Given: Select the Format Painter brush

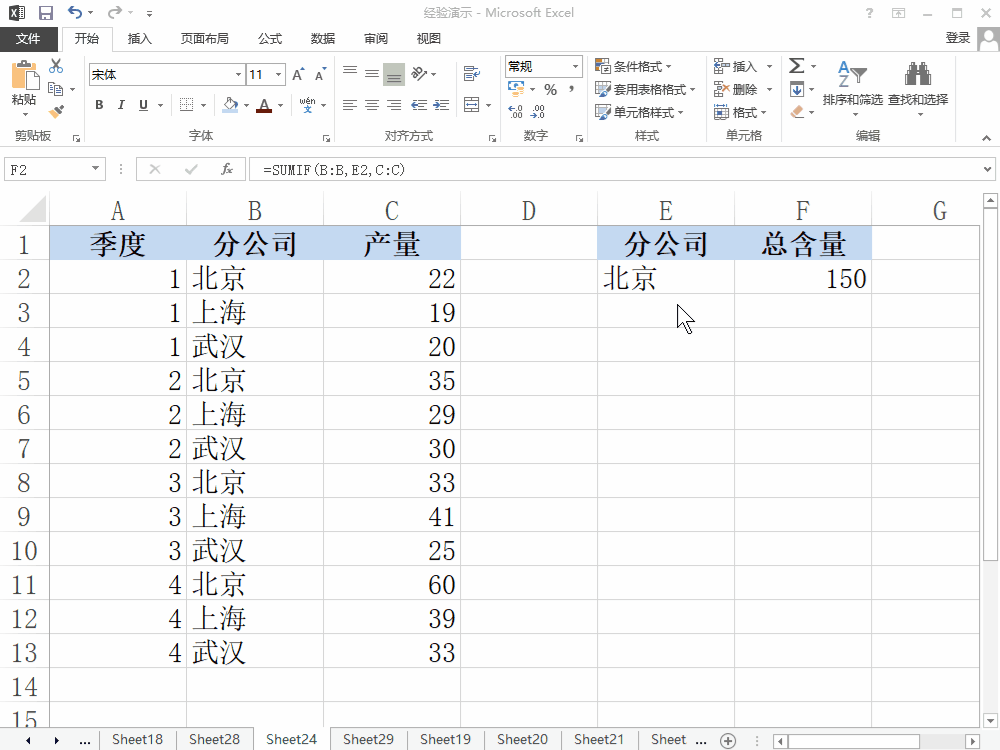Looking at the screenshot, I should click(x=56, y=112).
